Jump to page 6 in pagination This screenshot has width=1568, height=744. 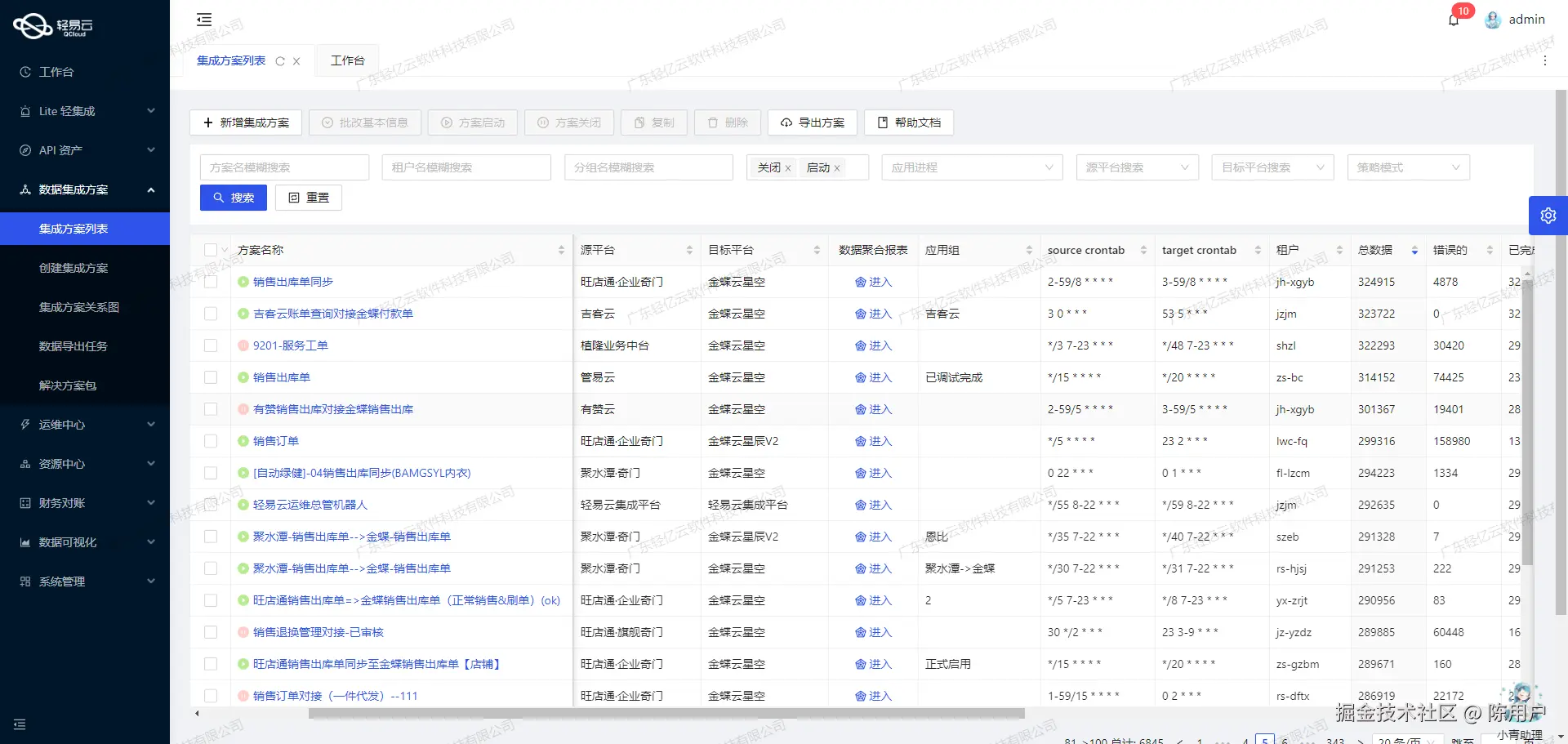(x=1284, y=740)
